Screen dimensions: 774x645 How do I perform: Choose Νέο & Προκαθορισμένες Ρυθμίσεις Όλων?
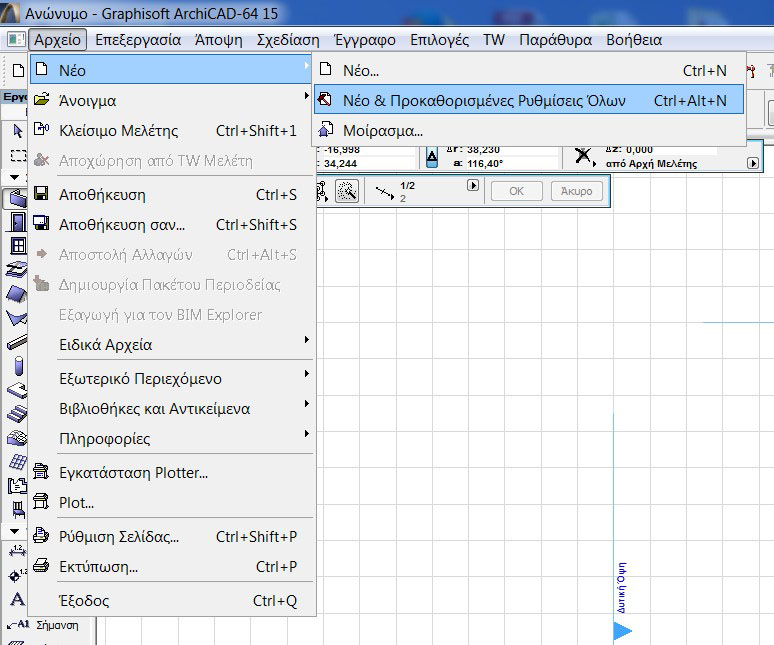click(x=529, y=100)
